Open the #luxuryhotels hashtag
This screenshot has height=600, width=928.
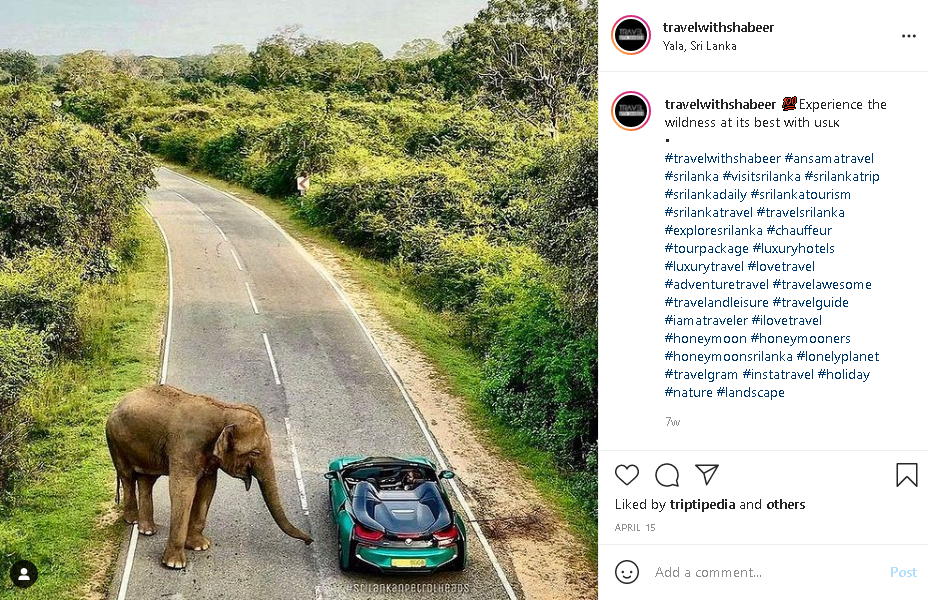click(793, 248)
